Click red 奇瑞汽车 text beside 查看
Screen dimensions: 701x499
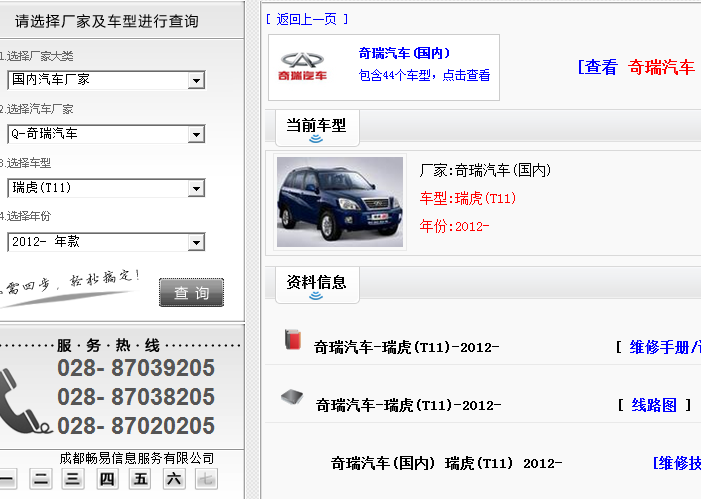click(x=661, y=67)
